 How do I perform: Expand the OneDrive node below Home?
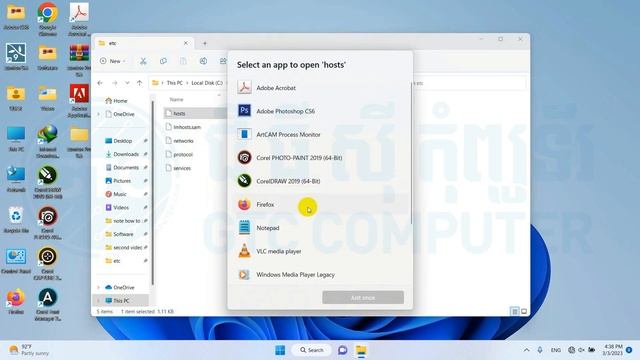pos(98,114)
